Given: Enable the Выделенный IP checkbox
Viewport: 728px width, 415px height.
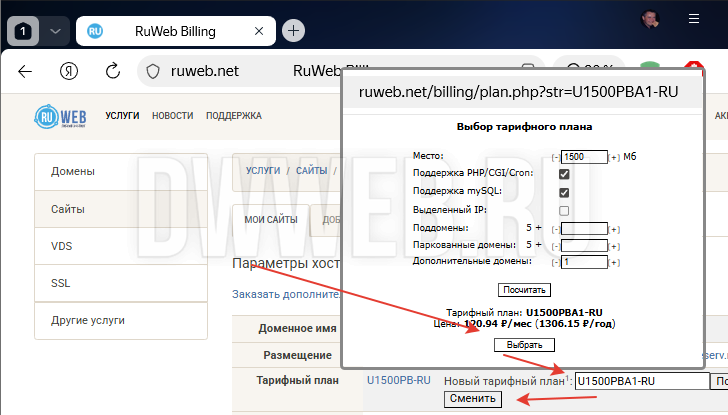Looking at the screenshot, I should [564, 210].
